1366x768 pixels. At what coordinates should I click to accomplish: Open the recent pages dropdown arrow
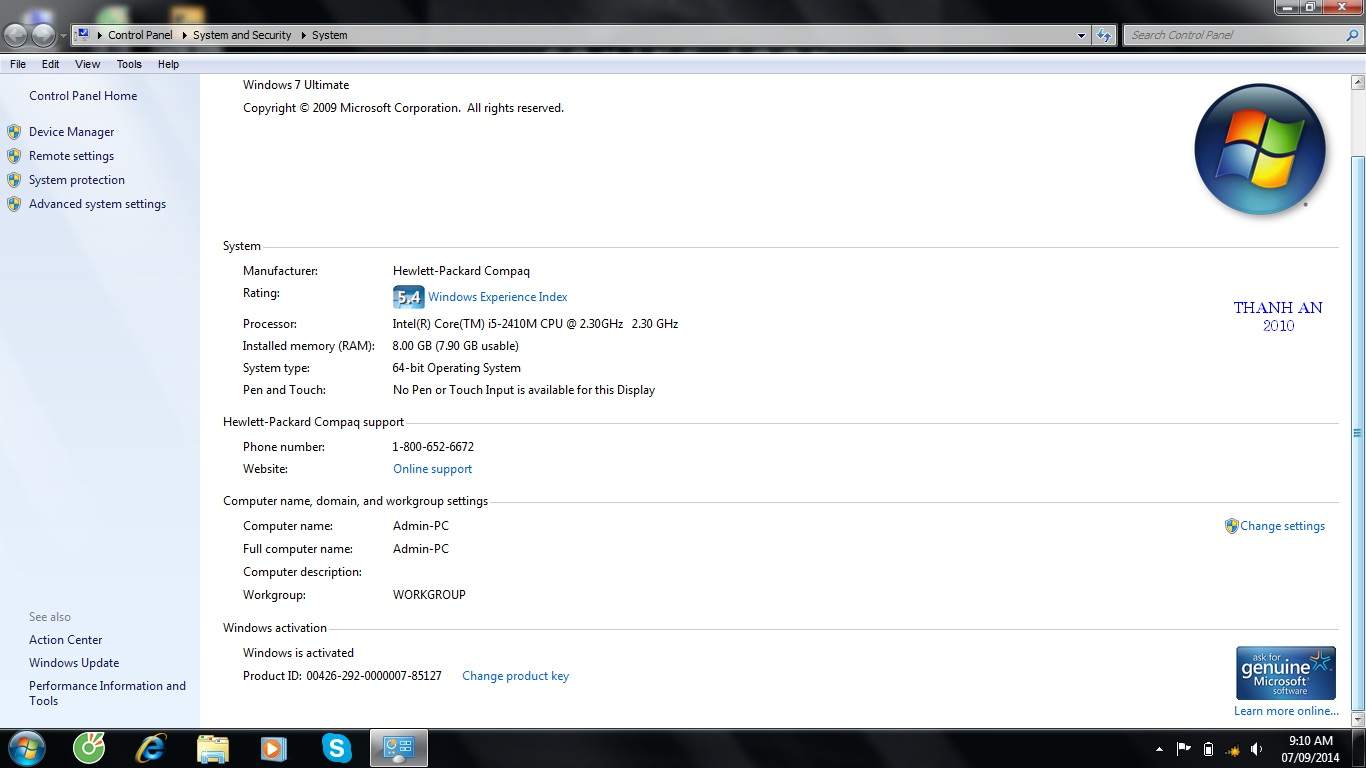(x=64, y=36)
